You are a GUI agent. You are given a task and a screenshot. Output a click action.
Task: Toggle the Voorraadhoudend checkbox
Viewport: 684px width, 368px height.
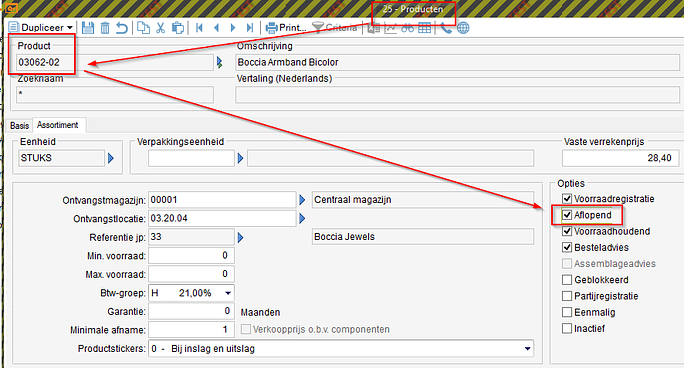point(567,231)
